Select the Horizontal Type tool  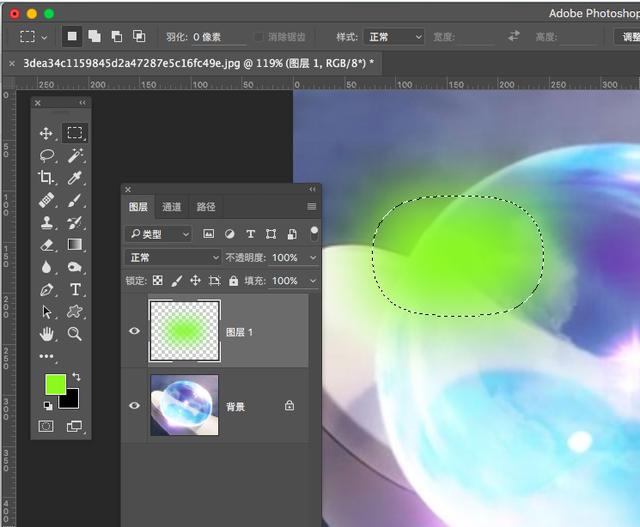pyautogui.click(x=75, y=289)
